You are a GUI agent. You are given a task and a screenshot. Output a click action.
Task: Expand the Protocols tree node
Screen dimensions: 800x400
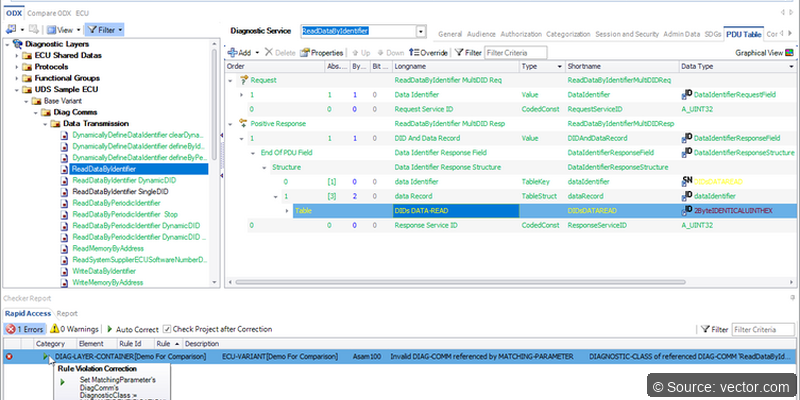tap(17, 67)
